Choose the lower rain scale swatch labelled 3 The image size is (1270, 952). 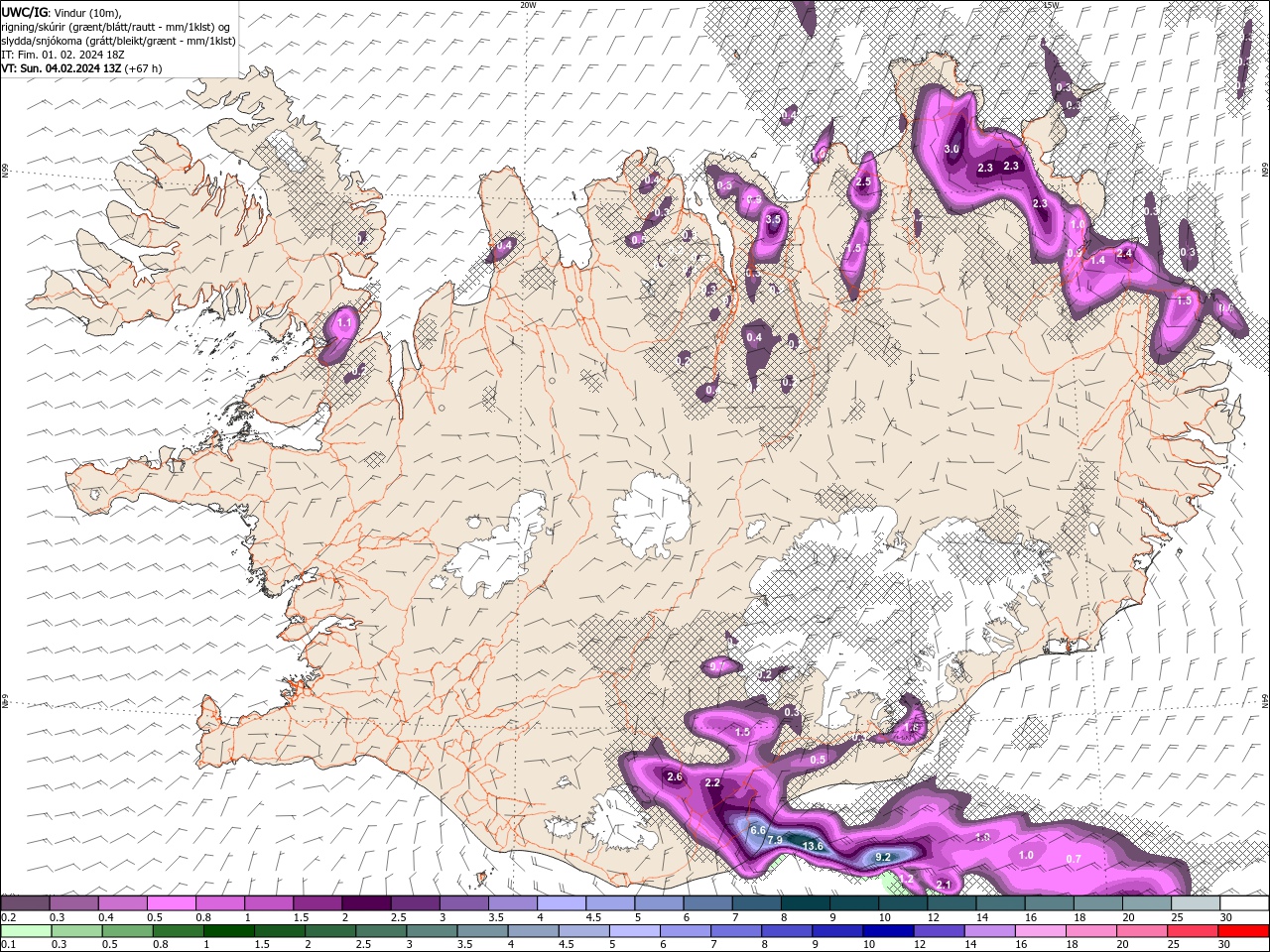[432, 931]
